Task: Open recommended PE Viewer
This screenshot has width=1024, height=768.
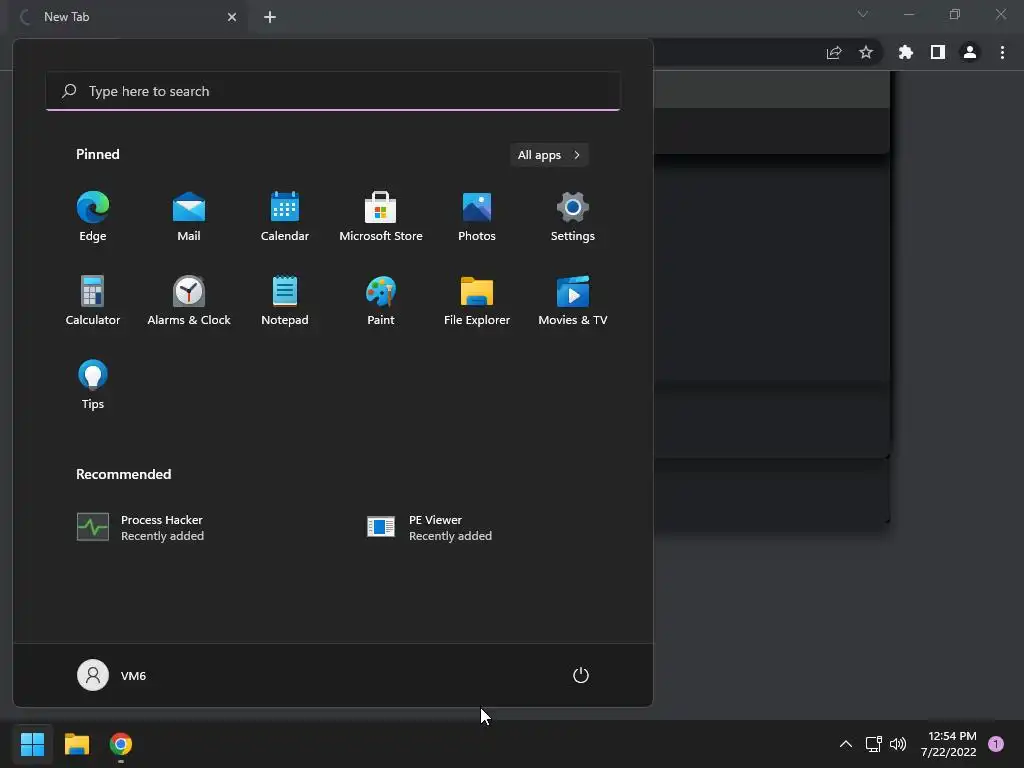Action: tap(429, 528)
